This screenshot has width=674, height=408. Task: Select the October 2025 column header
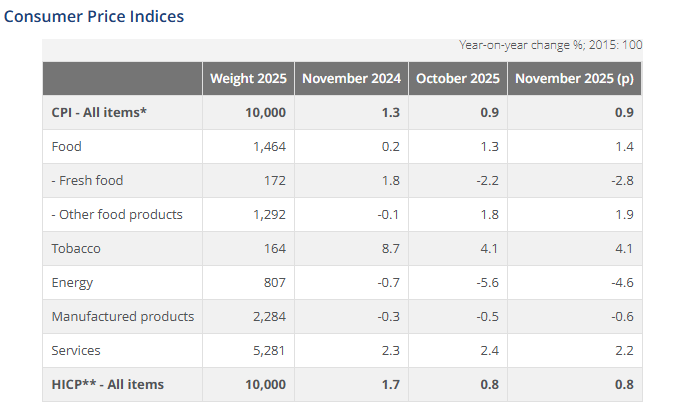click(x=458, y=78)
